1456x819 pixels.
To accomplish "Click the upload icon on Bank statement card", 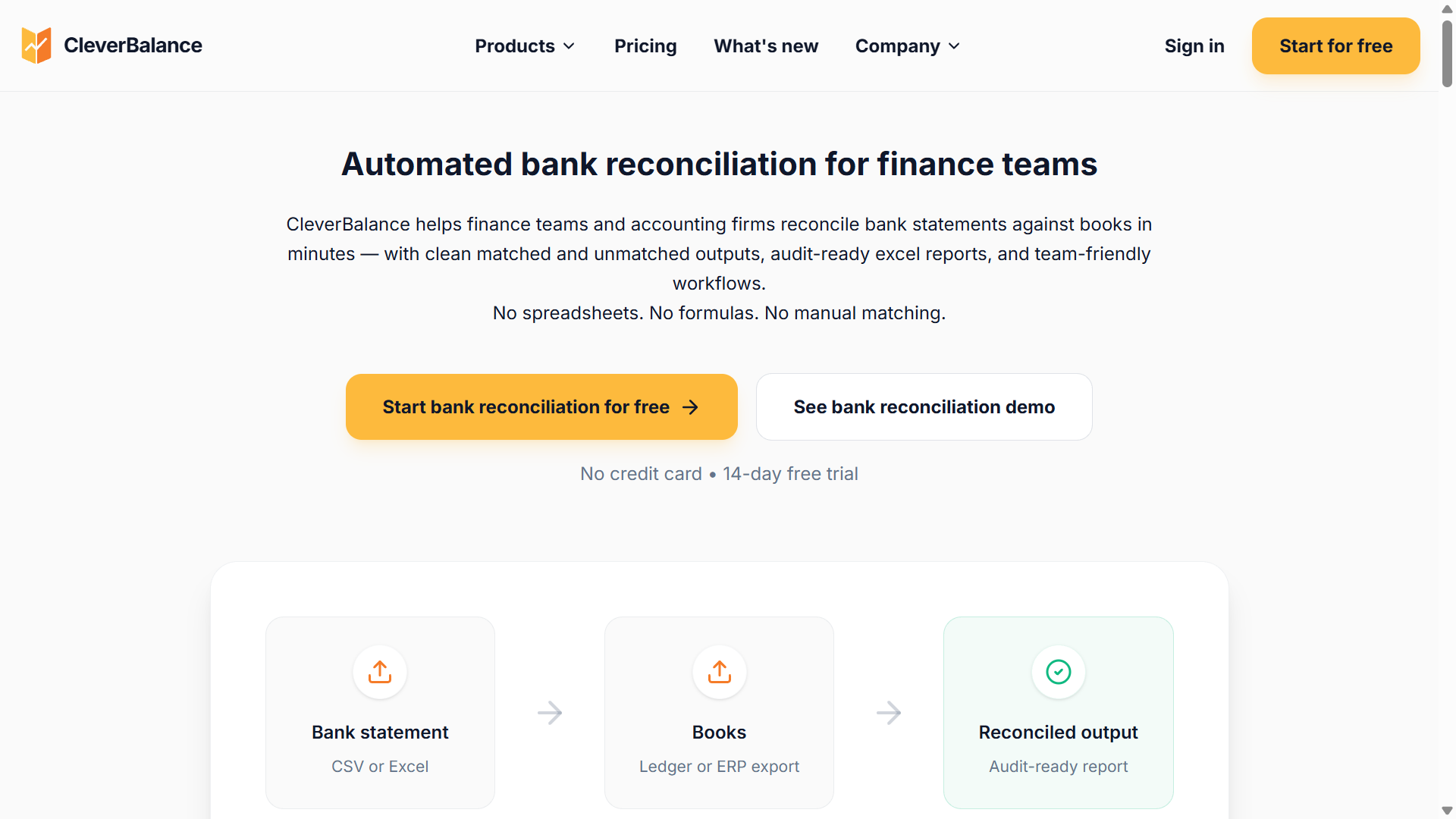I will (x=379, y=672).
